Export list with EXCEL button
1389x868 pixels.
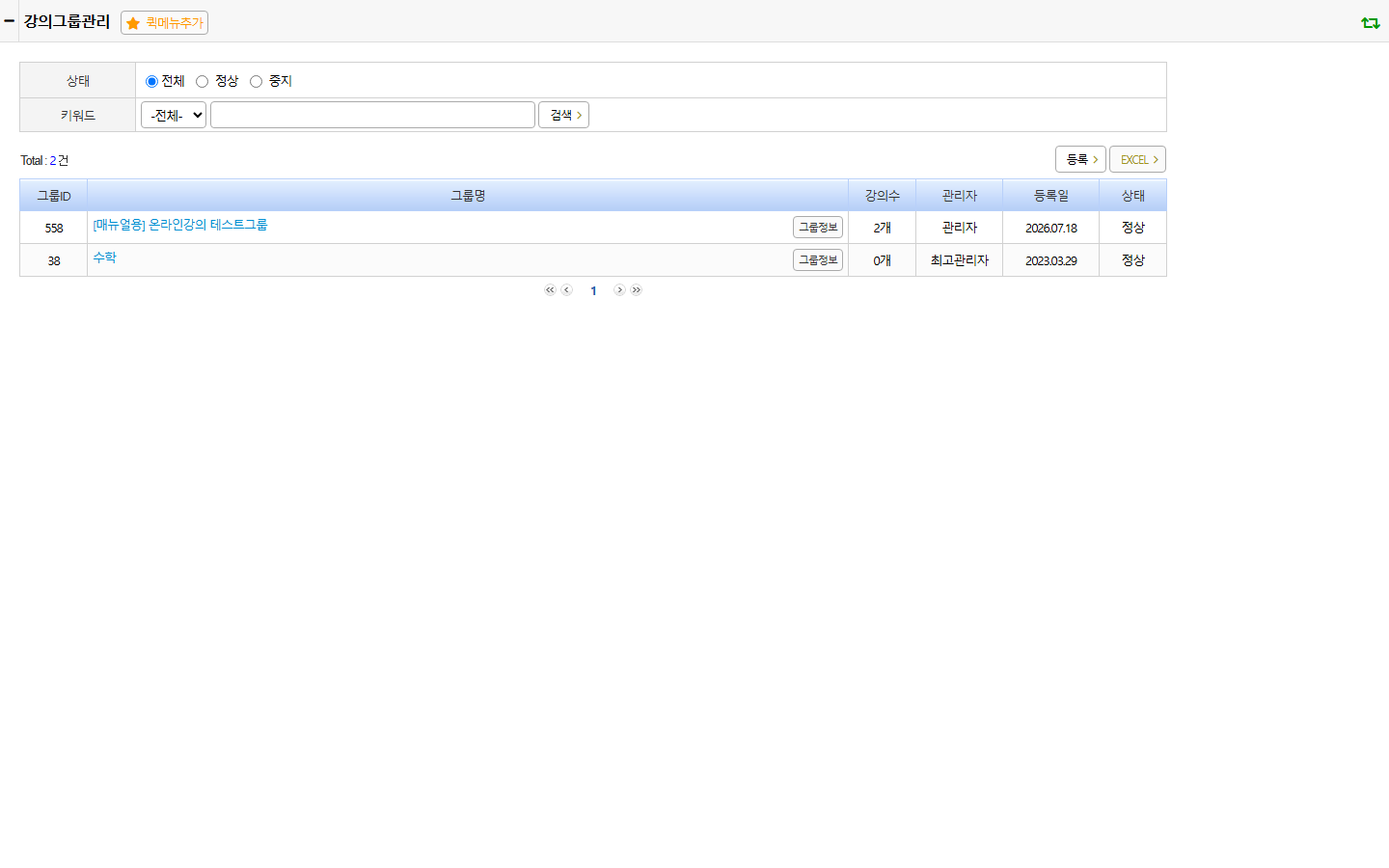[x=1137, y=159]
